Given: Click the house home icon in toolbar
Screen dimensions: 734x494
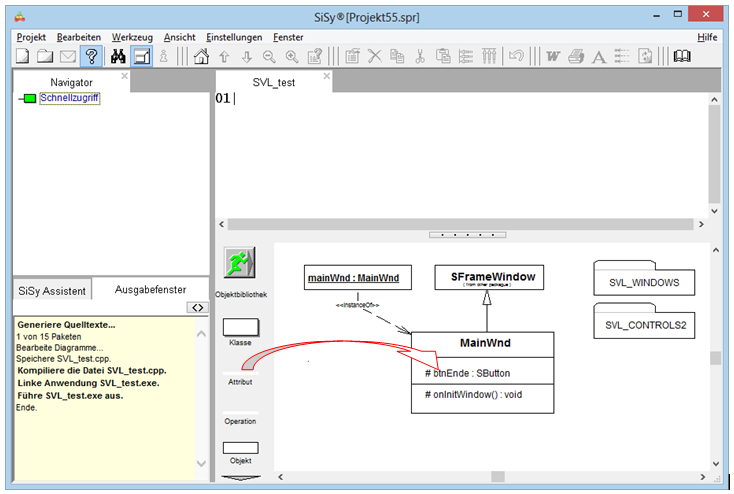Looking at the screenshot, I should (201, 57).
